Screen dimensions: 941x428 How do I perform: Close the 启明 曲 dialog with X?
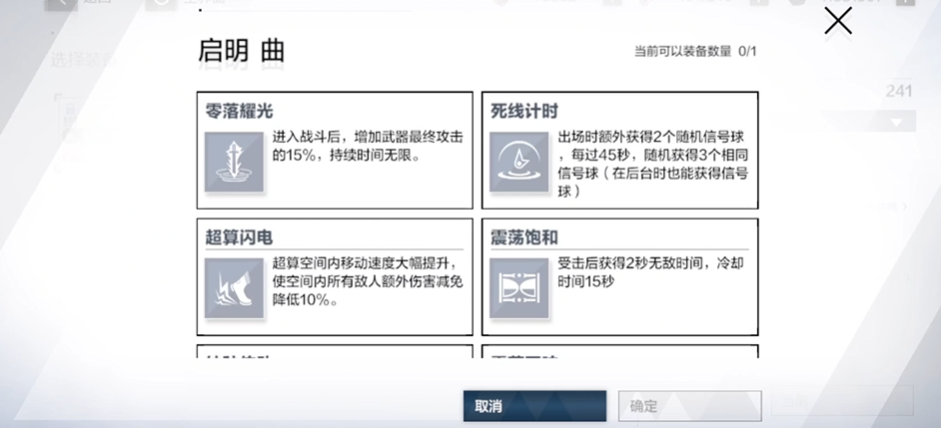[x=838, y=22]
